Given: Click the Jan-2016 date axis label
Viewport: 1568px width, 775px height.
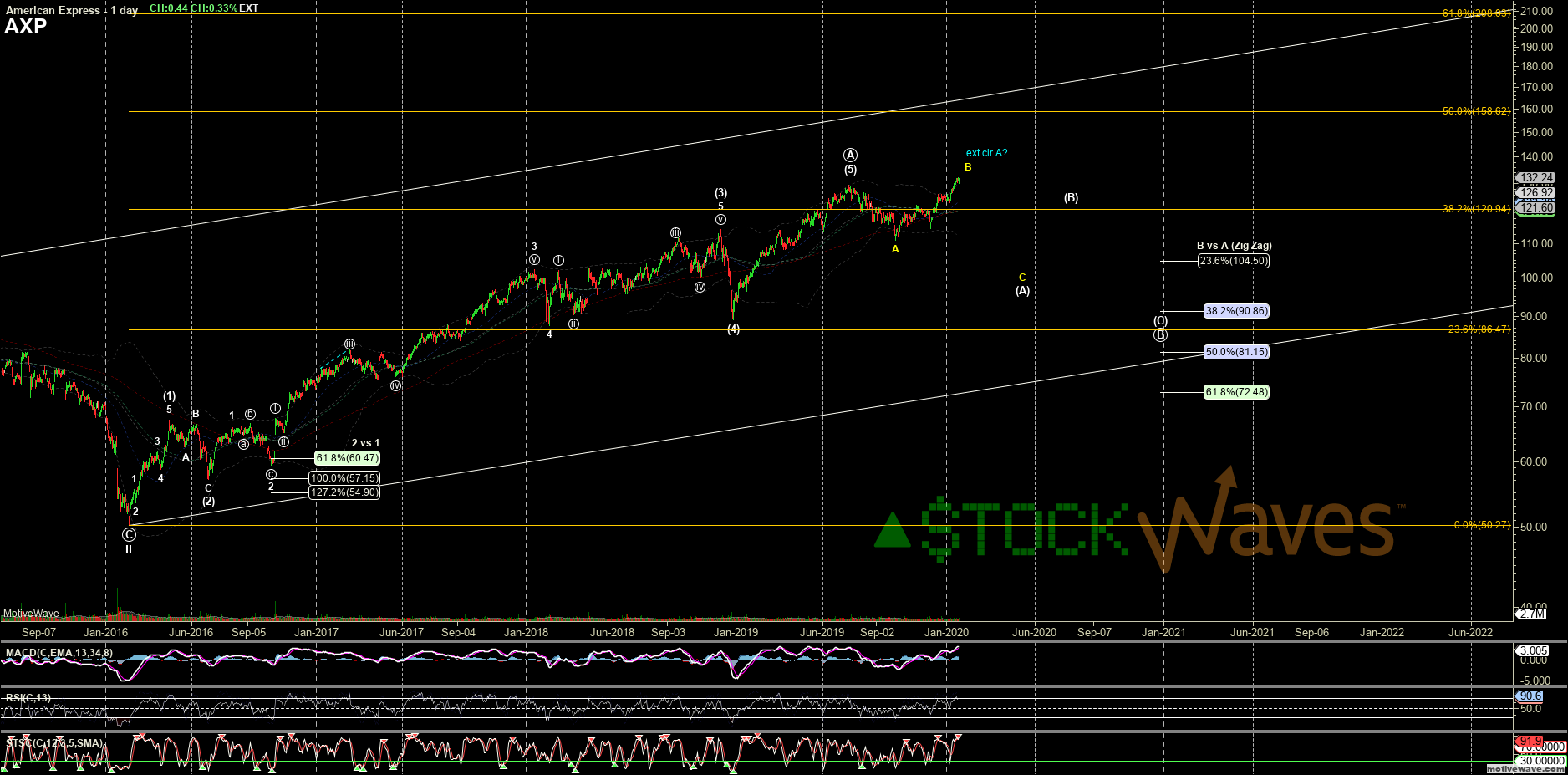Looking at the screenshot, I should point(105,632).
